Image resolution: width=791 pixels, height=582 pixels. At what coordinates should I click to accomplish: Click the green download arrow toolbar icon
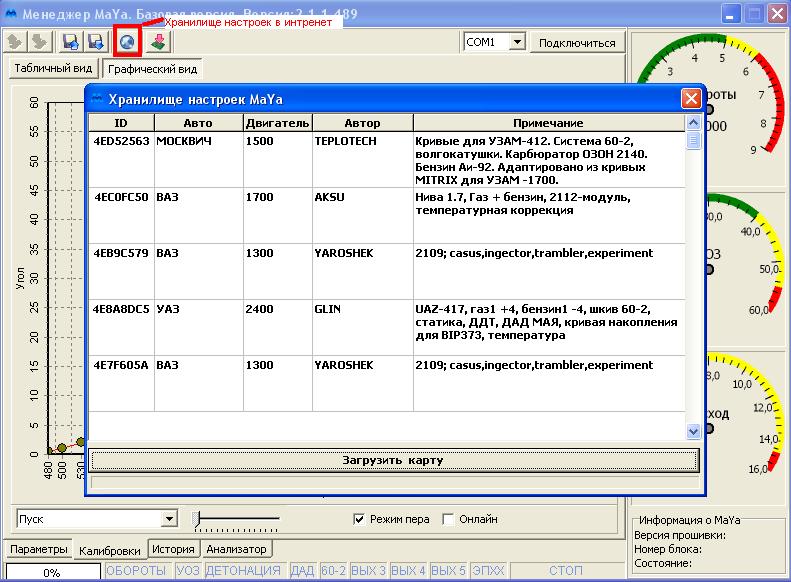[158, 42]
